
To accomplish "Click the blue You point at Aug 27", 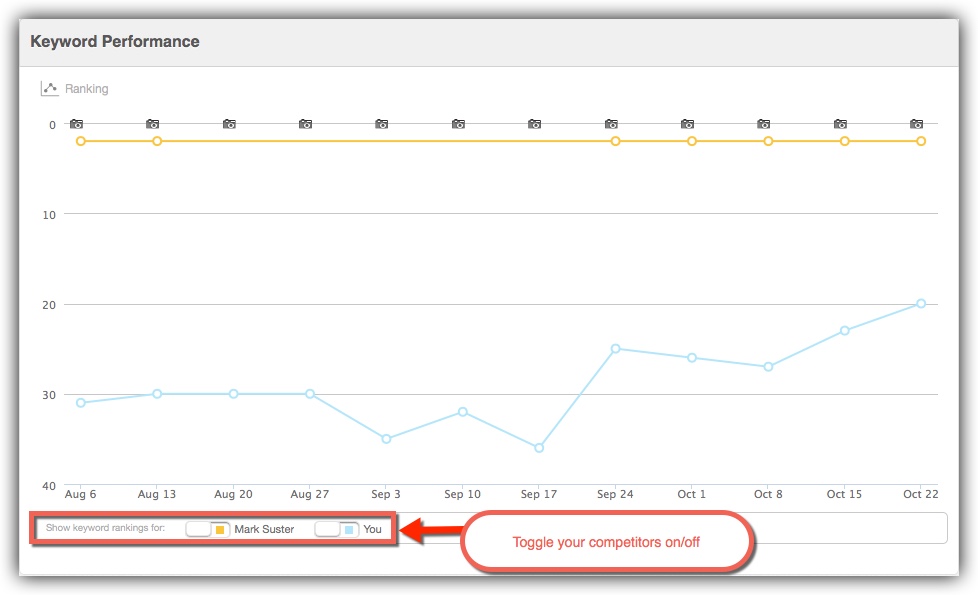I will (x=310, y=394).
